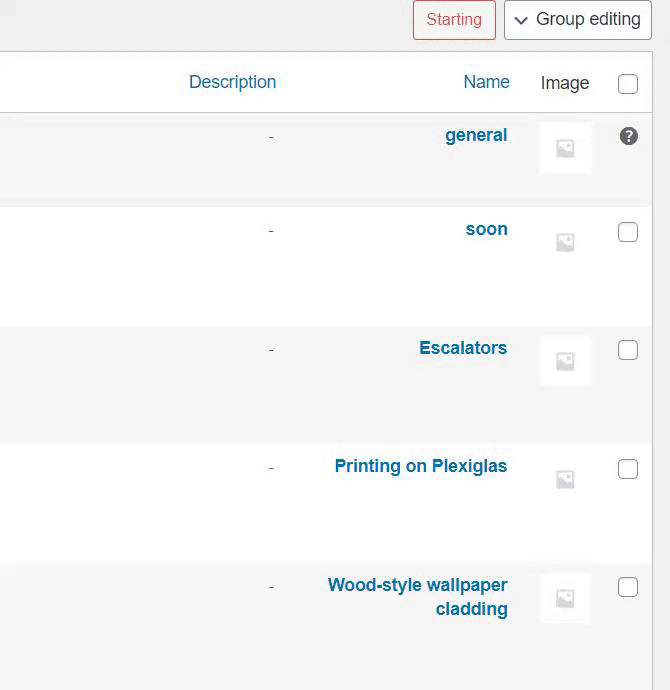670x690 pixels.
Task: Sort by the Name column header
Action: coord(486,82)
